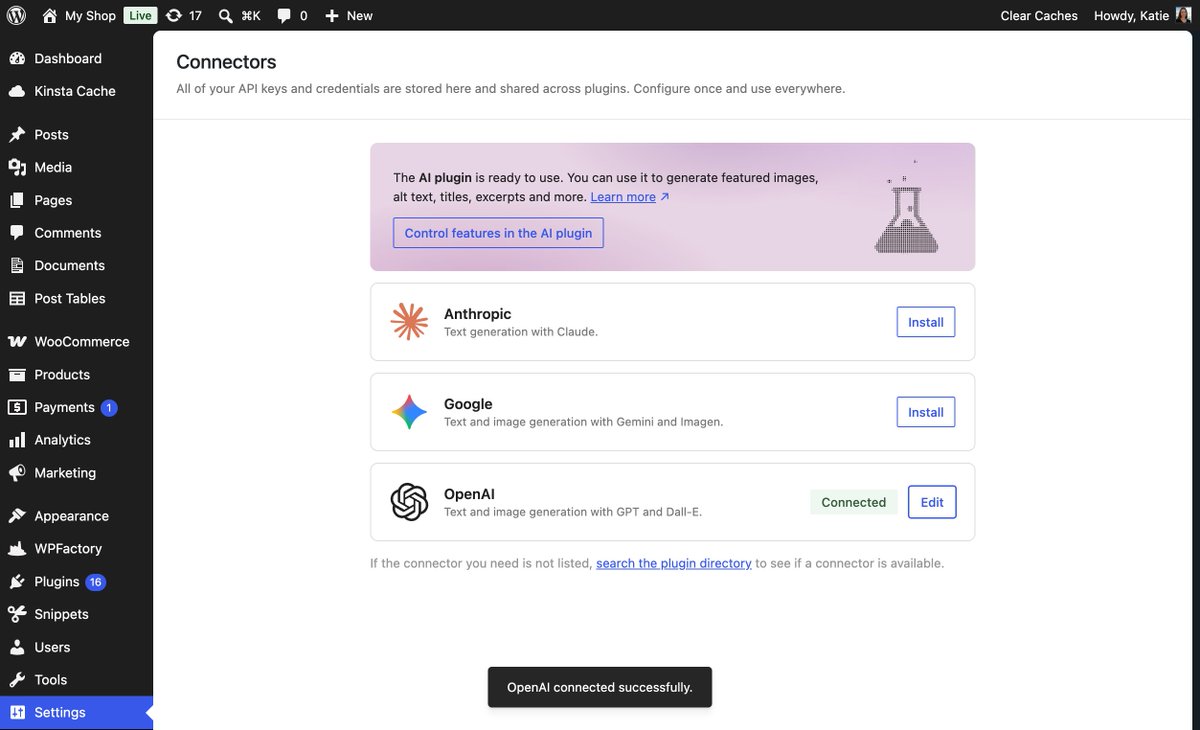Viewport: 1200px width, 730px height.
Task: Open the Marketing menu label
Action: (65, 472)
